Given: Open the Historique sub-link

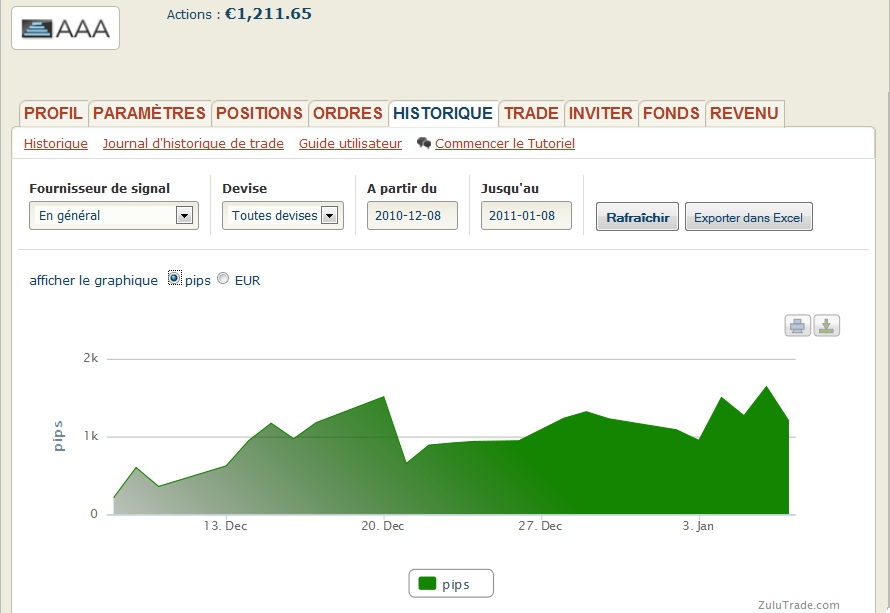Looking at the screenshot, I should click(56, 144).
